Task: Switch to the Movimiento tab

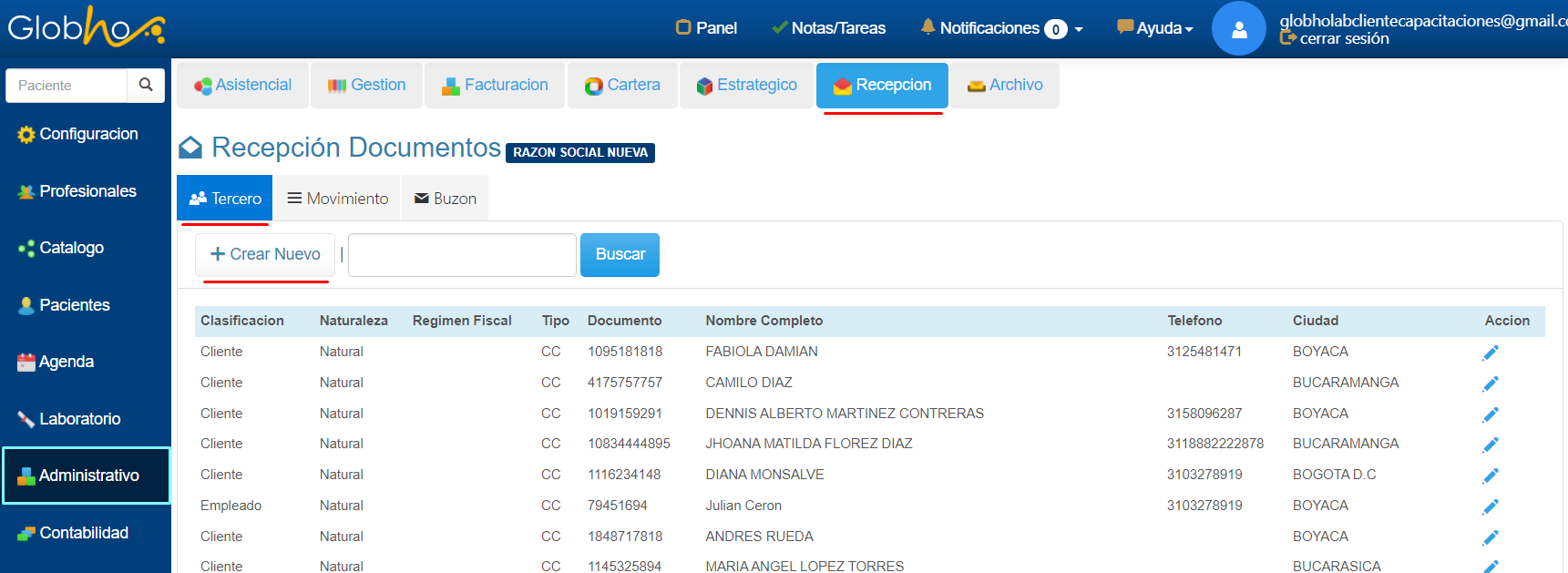Action: tap(337, 199)
